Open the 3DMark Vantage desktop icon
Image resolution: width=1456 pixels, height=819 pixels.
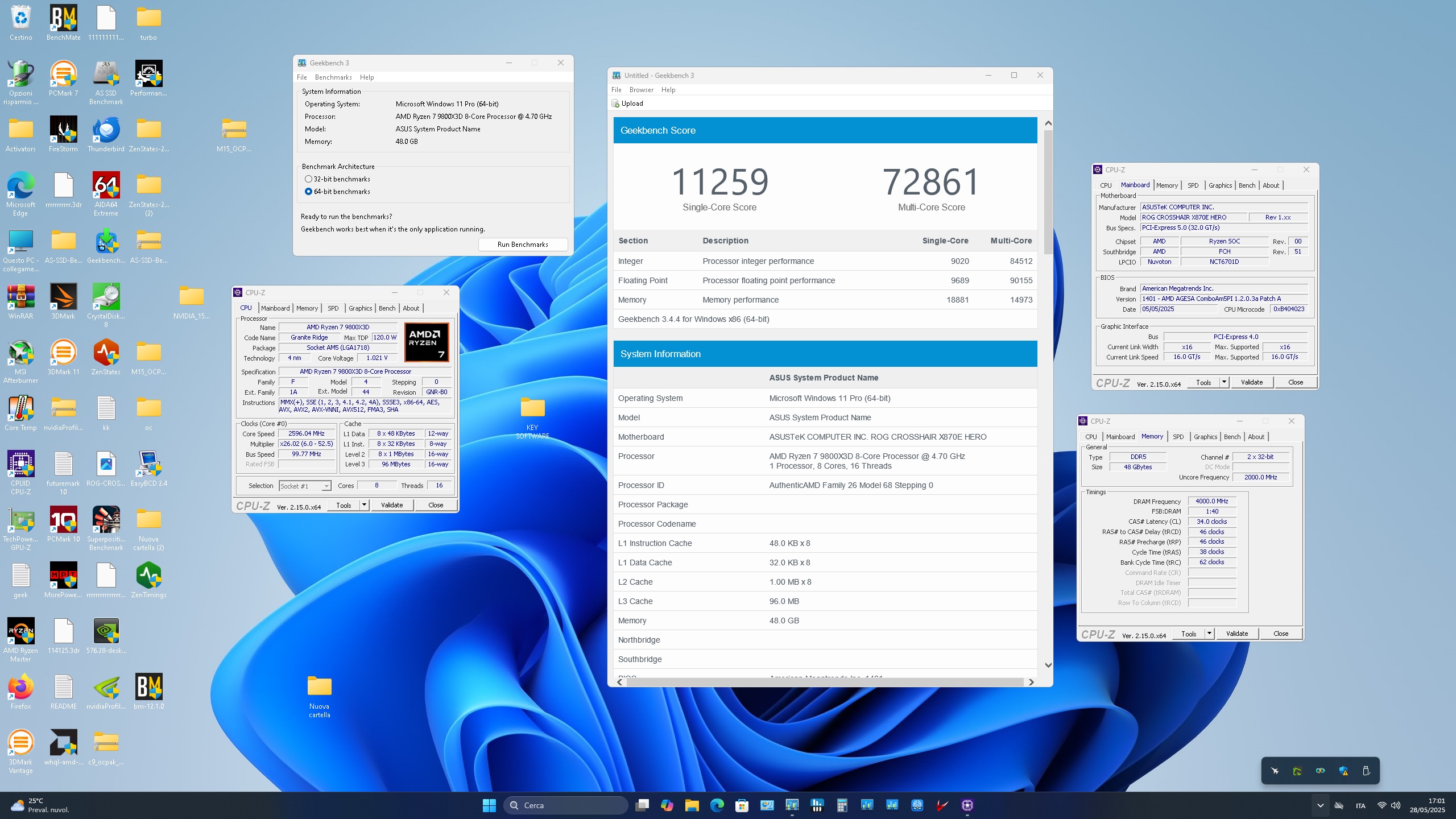(20, 751)
